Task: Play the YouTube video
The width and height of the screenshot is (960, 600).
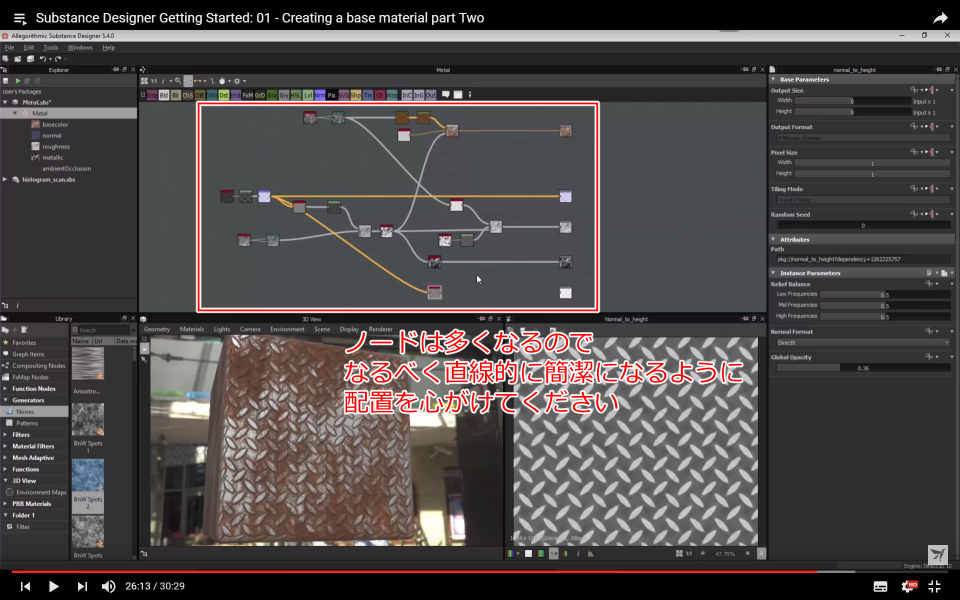Action: tap(53, 586)
